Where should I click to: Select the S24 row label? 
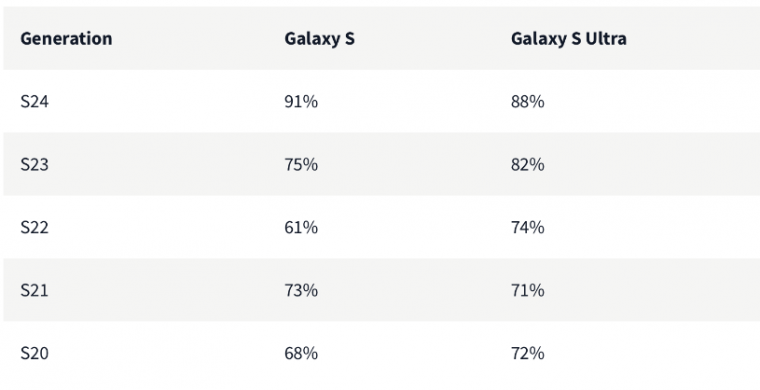tap(34, 102)
